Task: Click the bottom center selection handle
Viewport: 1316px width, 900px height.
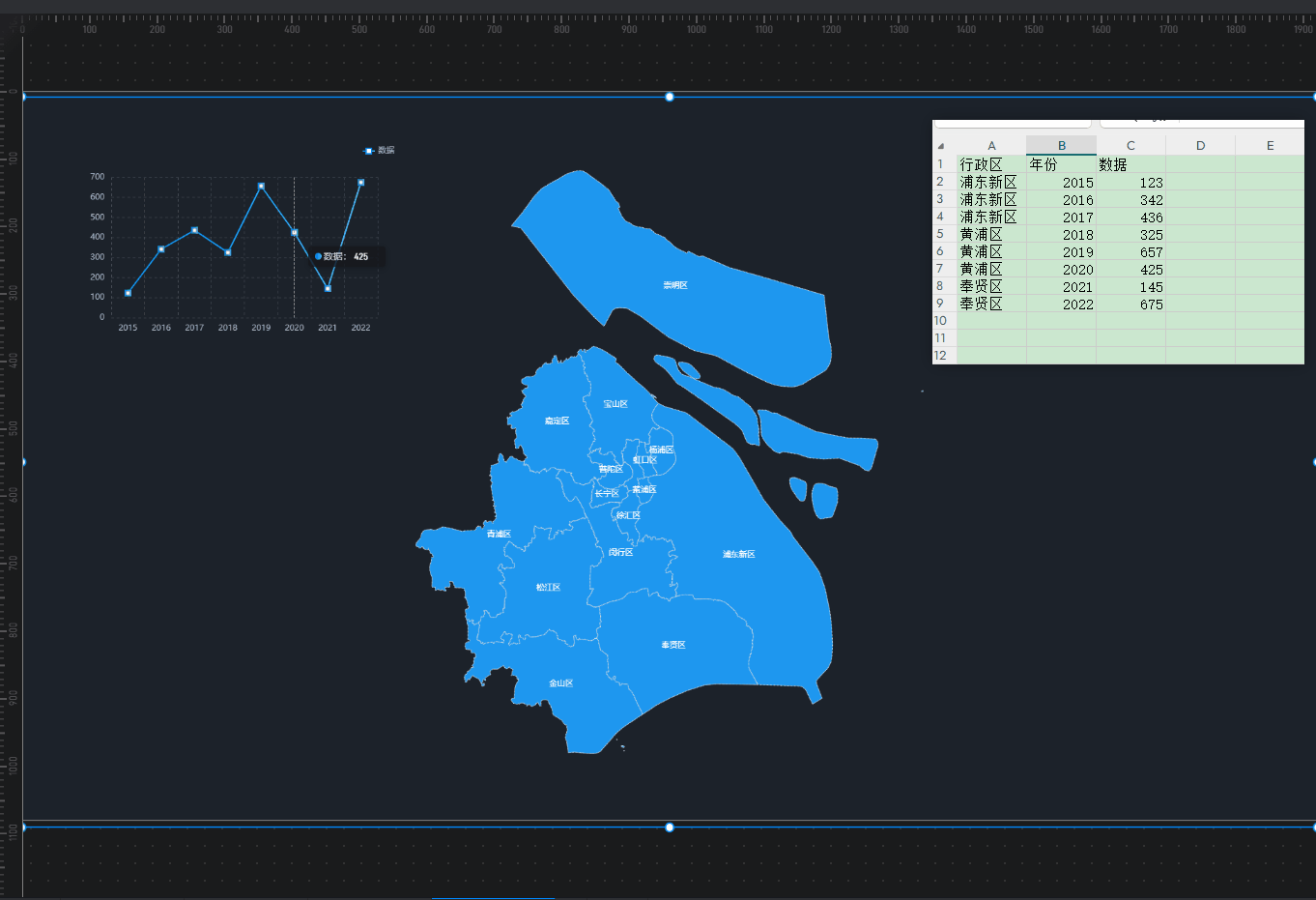Action: coord(670,827)
